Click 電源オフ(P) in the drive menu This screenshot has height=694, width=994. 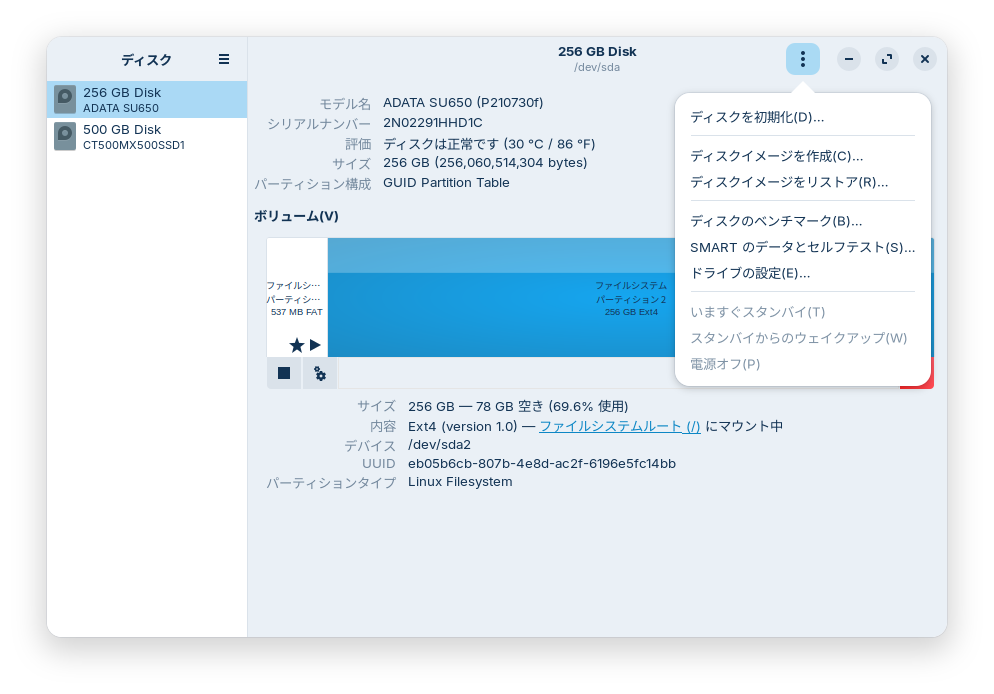[725, 364]
